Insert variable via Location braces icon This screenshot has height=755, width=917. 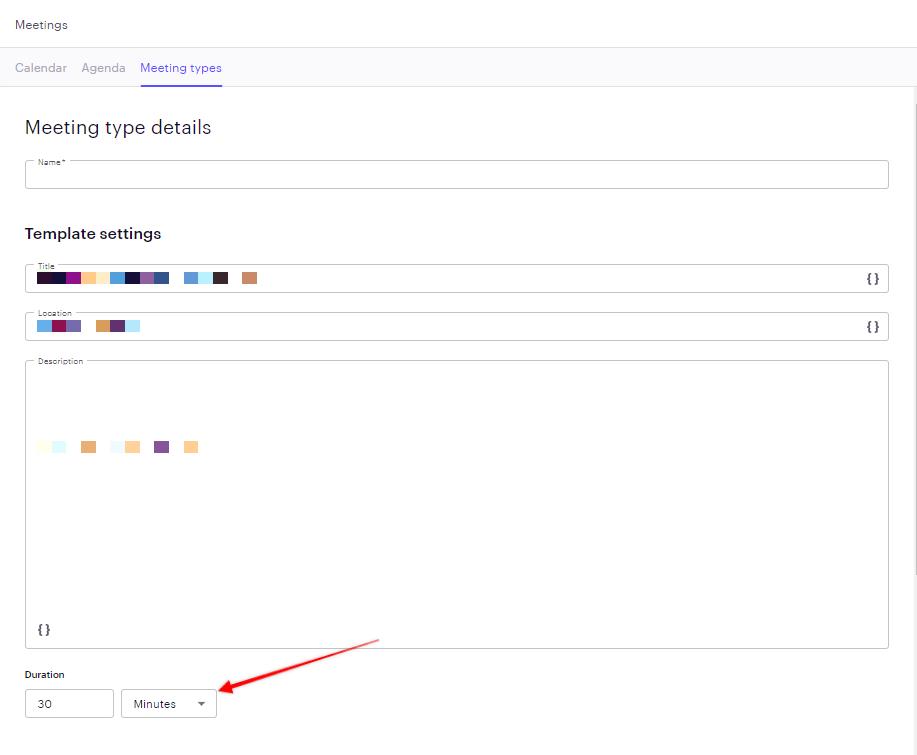pos(873,327)
